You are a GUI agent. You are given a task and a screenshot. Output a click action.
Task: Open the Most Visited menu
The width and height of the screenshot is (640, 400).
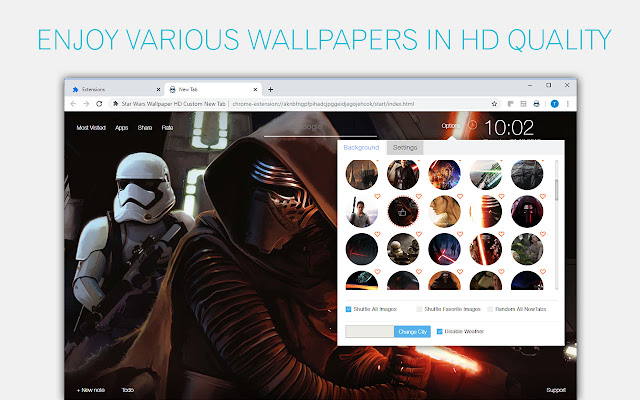pos(91,128)
